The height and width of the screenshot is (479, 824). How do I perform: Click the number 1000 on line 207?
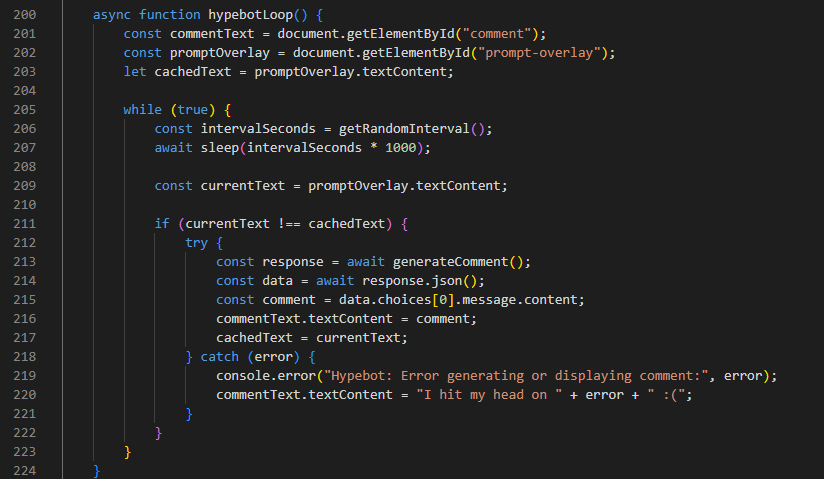(400, 148)
